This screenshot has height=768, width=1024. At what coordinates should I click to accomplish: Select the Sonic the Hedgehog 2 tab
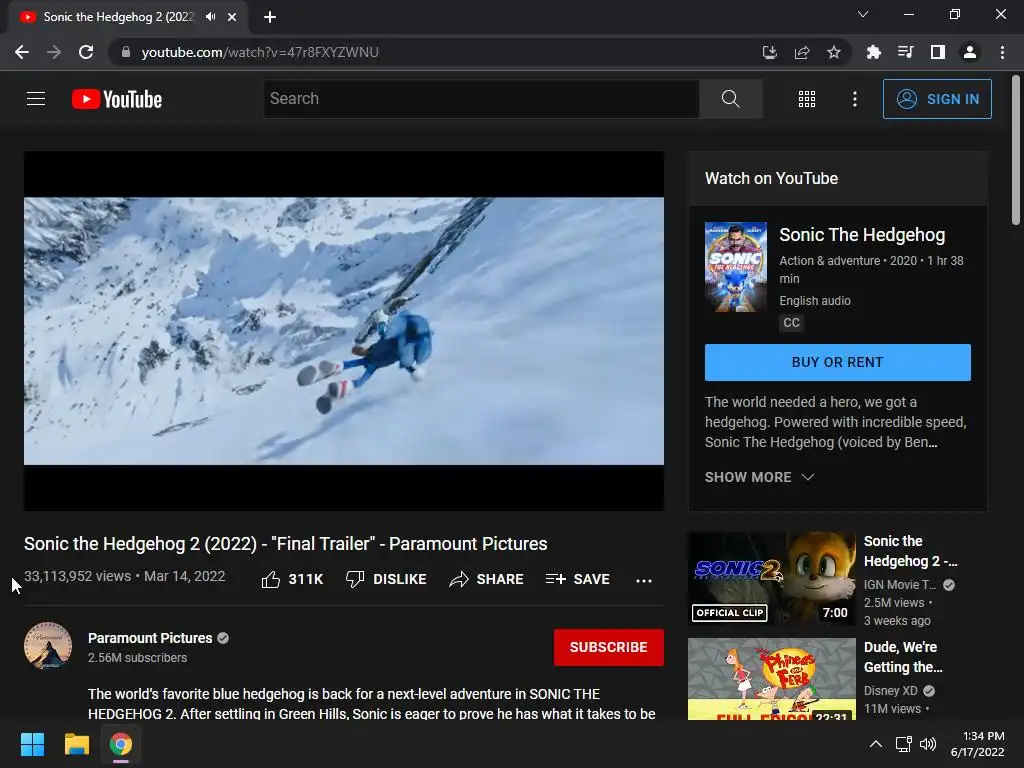click(x=128, y=17)
